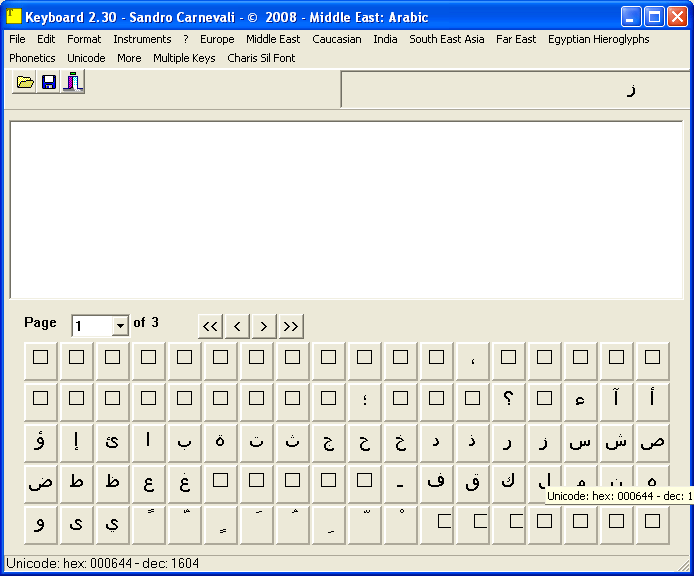Screen dimensions: 694x576
Task: Insert the hamza ء key
Action: pos(580,402)
